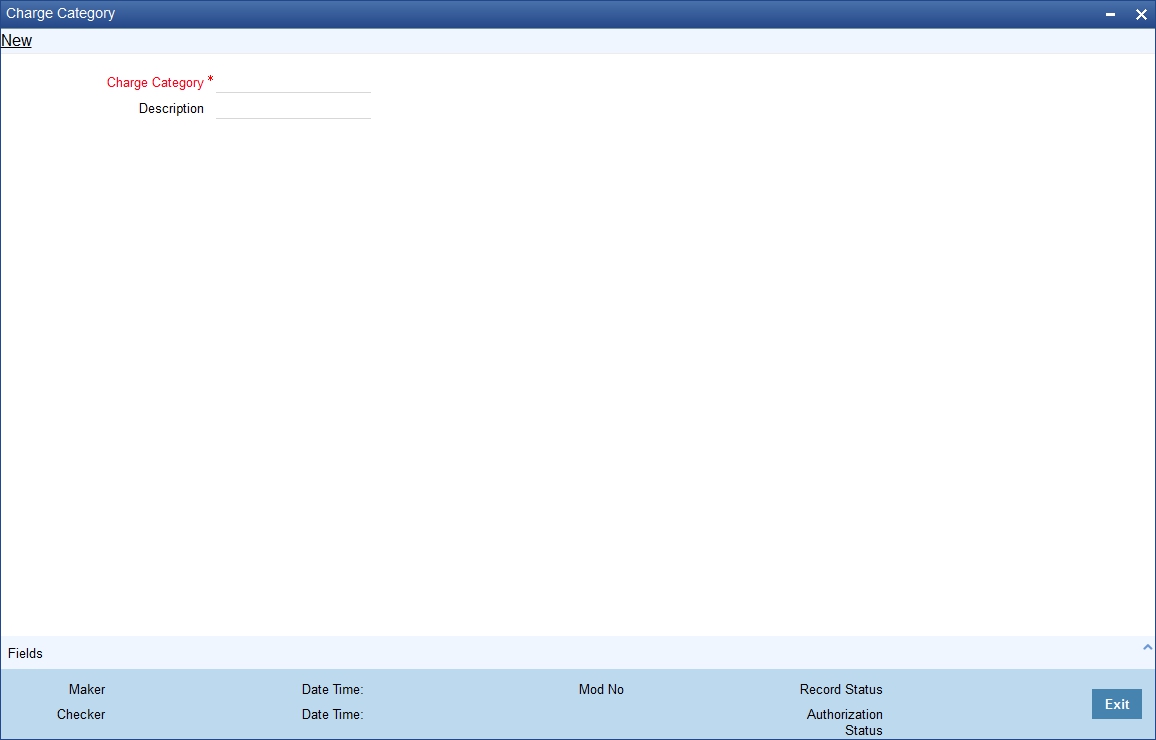Click the Authorization Status label
This screenshot has height=740, width=1156.
[845, 722]
